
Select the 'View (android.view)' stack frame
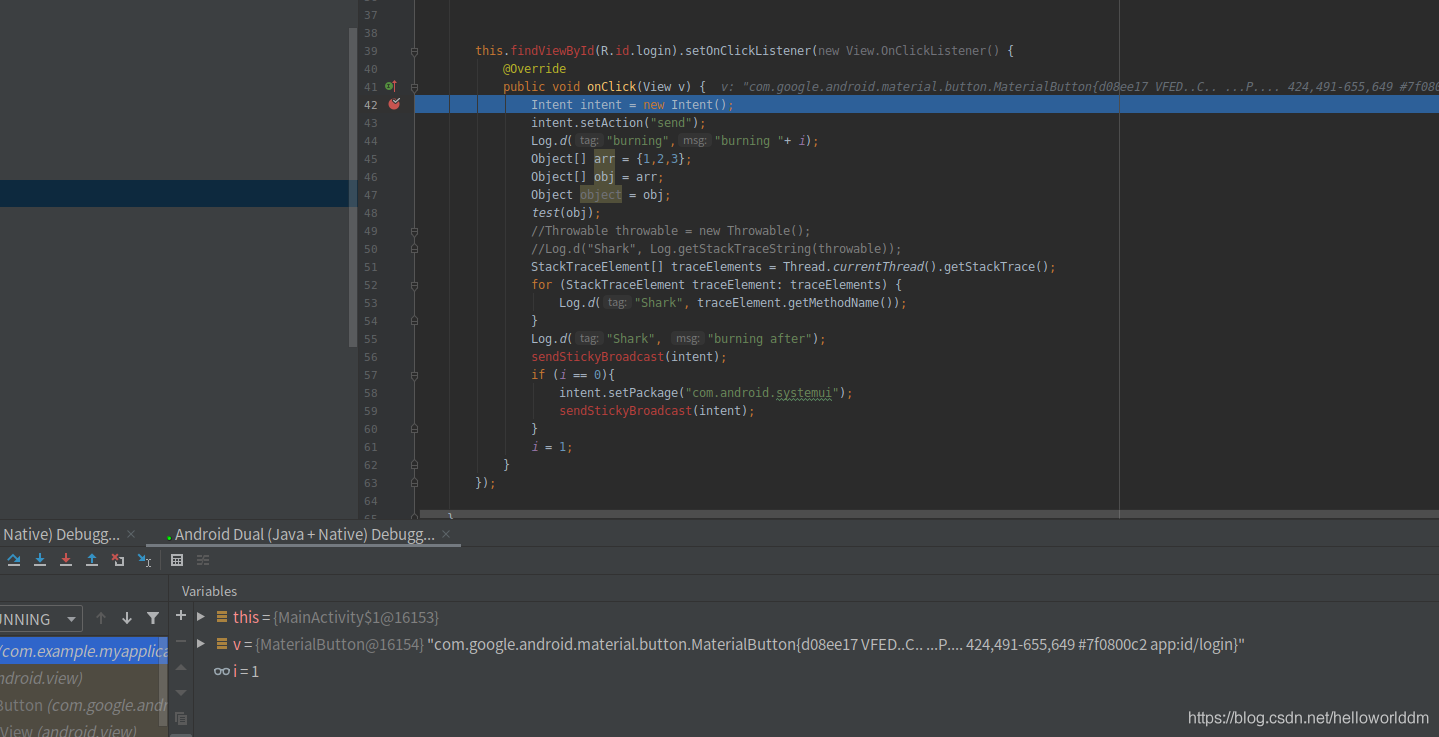coord(84,731)
